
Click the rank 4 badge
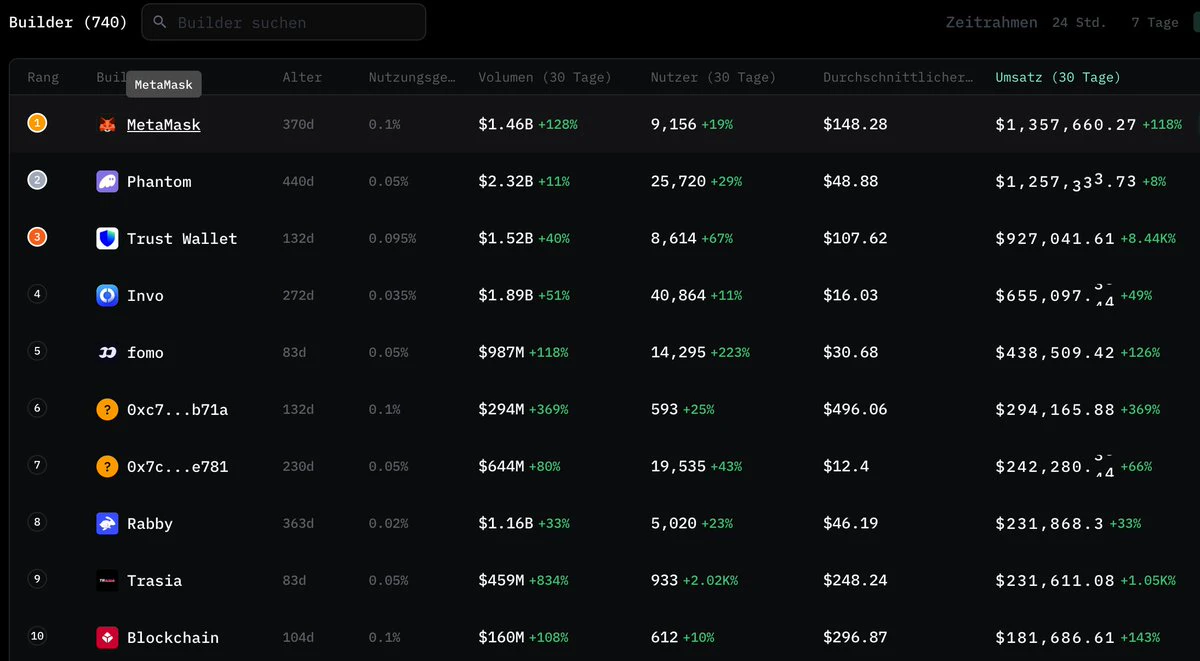click(x=37, y=294)
